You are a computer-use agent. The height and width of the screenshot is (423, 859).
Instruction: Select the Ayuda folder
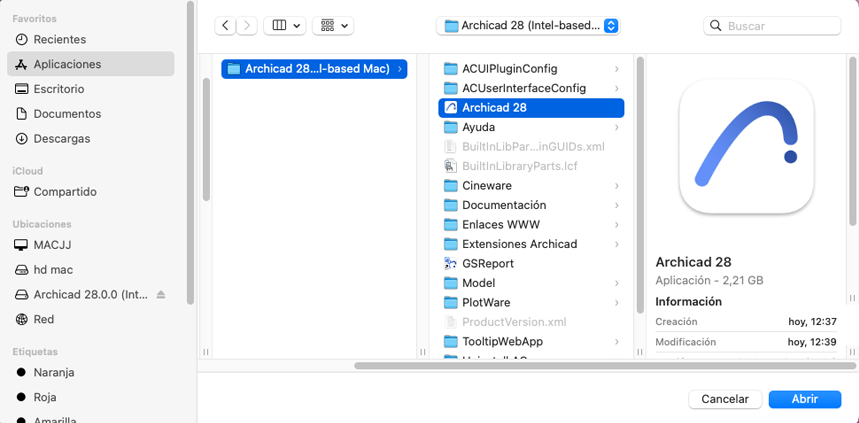click(531, 127)
